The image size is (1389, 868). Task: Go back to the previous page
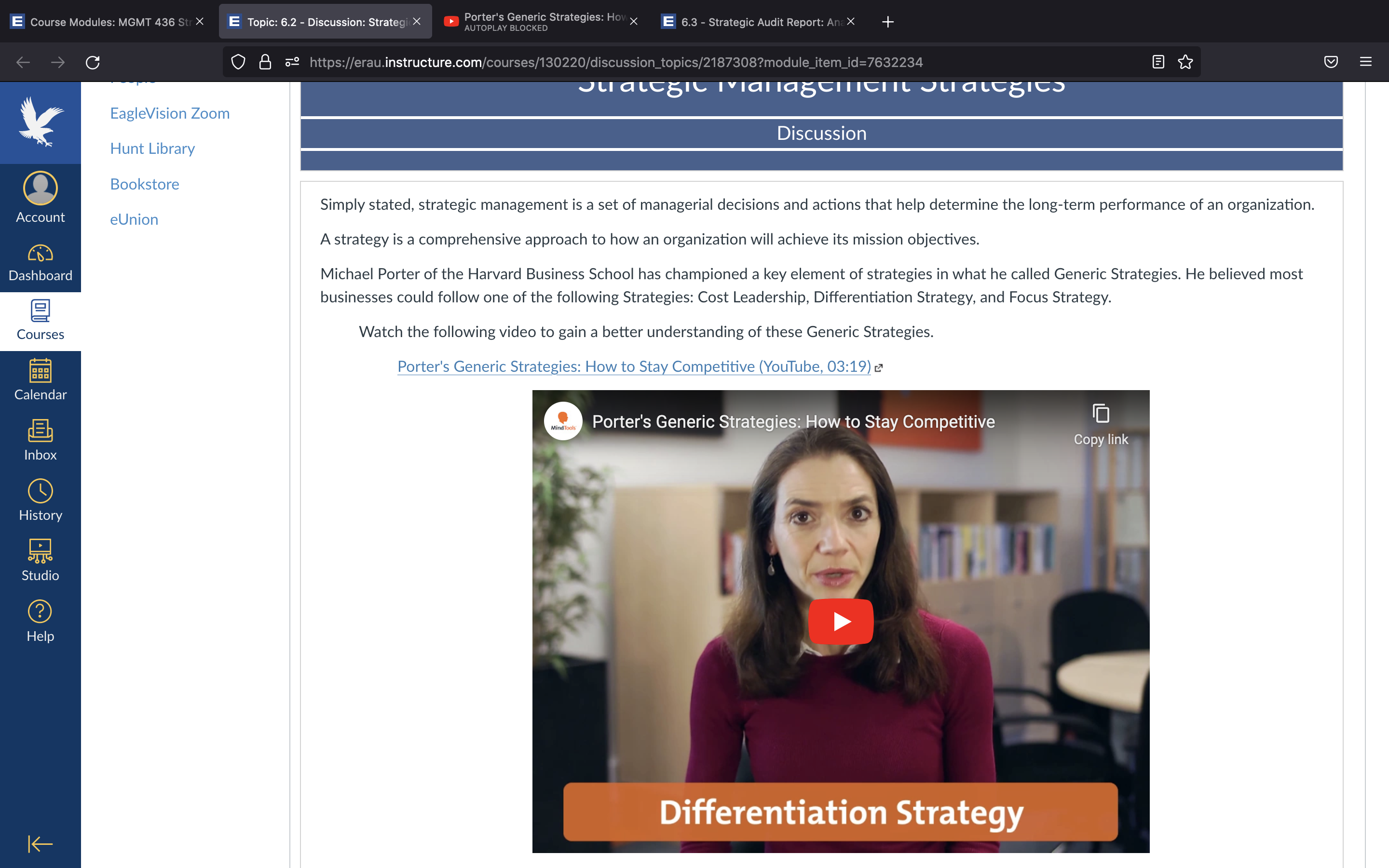tap(23, 62)
